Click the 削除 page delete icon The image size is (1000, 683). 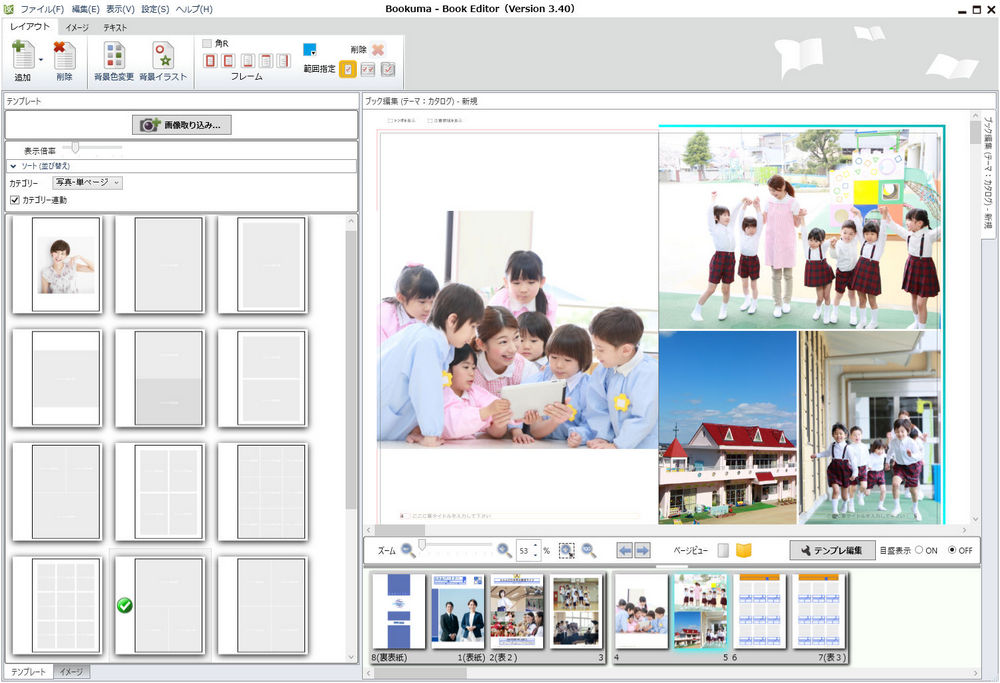tap(64, 56)
